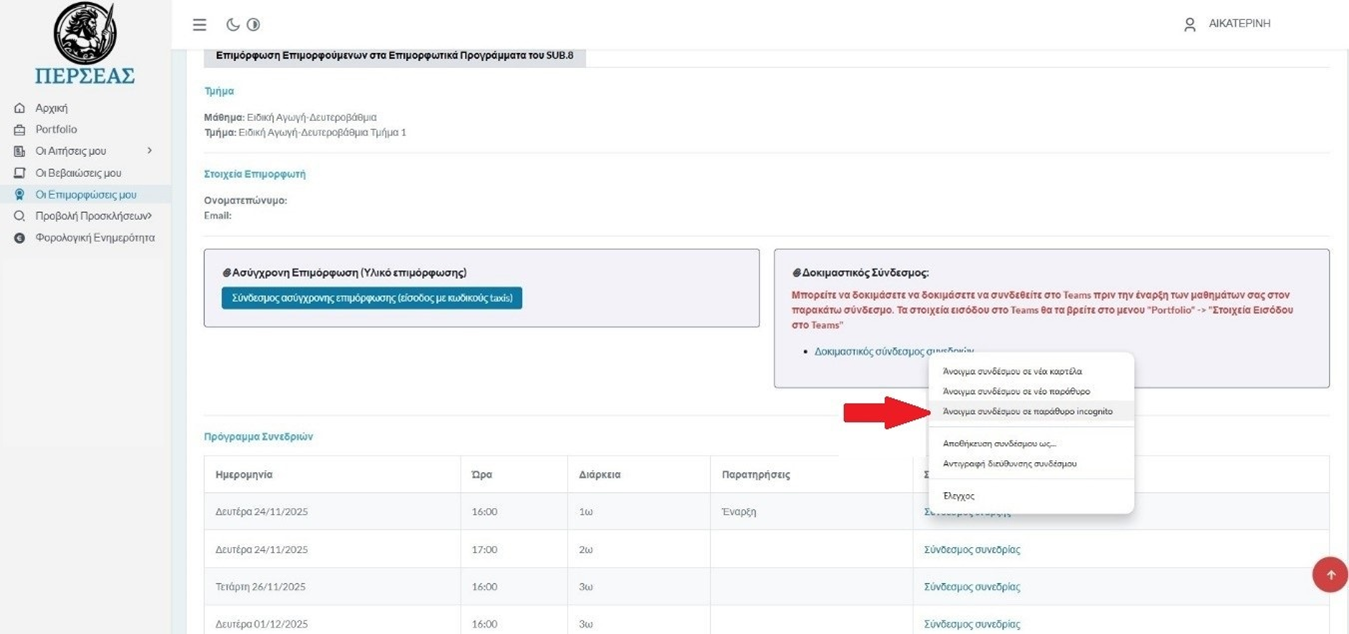Image resolution: width=1349 pixels, height=634 pixels.
Task: Expand the Οι Αιτήσεις μου submenu arrow
Action: (x=150, y=151)
